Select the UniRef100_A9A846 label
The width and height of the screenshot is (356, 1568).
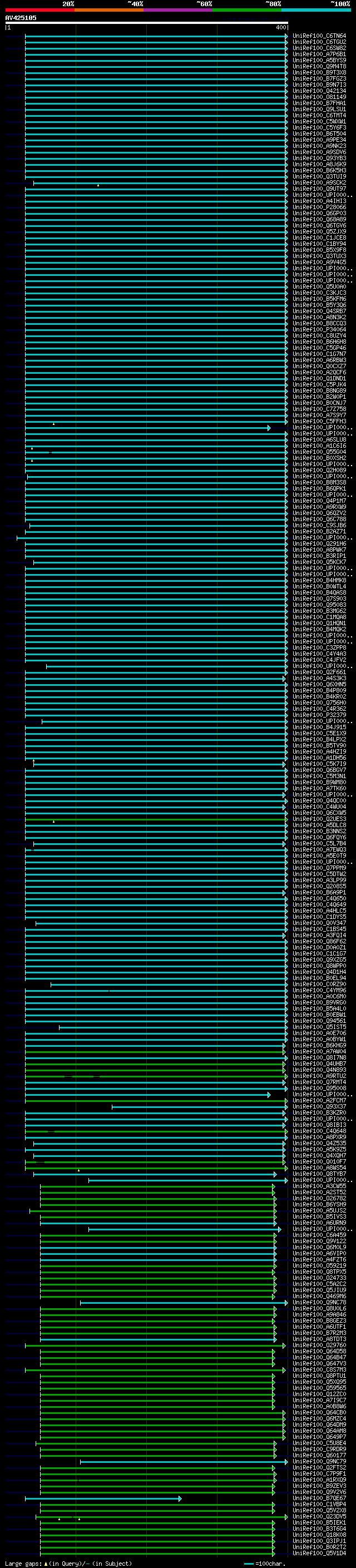319,1314
